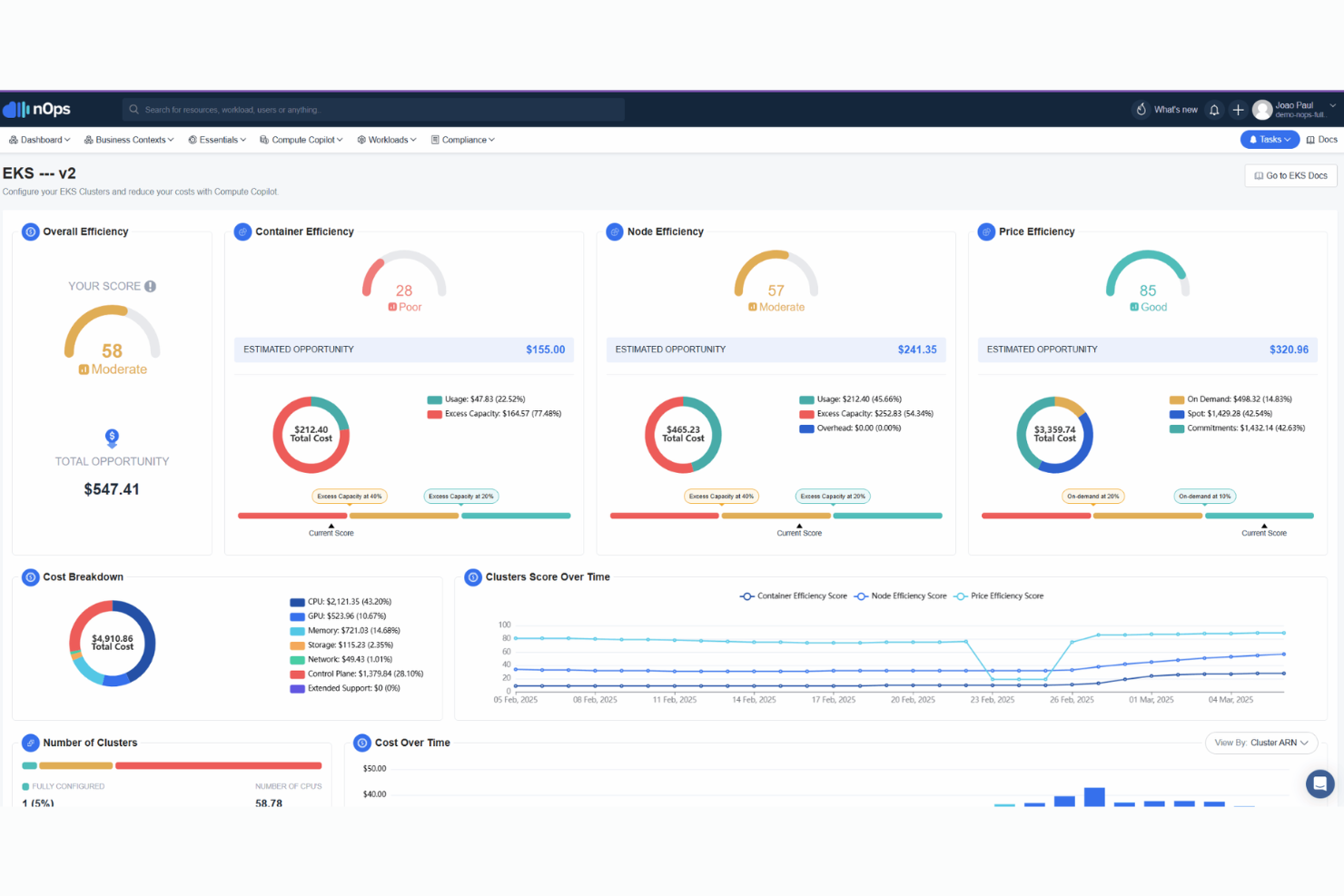Open the notifications bell icon
1344x896 pixels.
pos(1214,109)
